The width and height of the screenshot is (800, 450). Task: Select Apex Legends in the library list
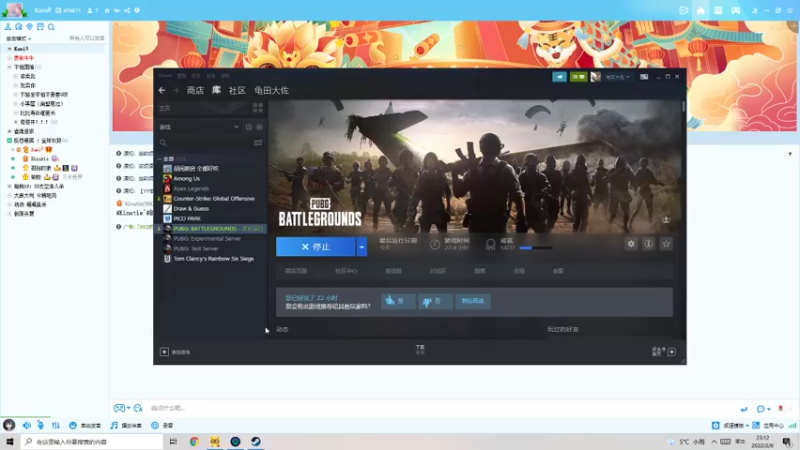click(x=191, y=188)
